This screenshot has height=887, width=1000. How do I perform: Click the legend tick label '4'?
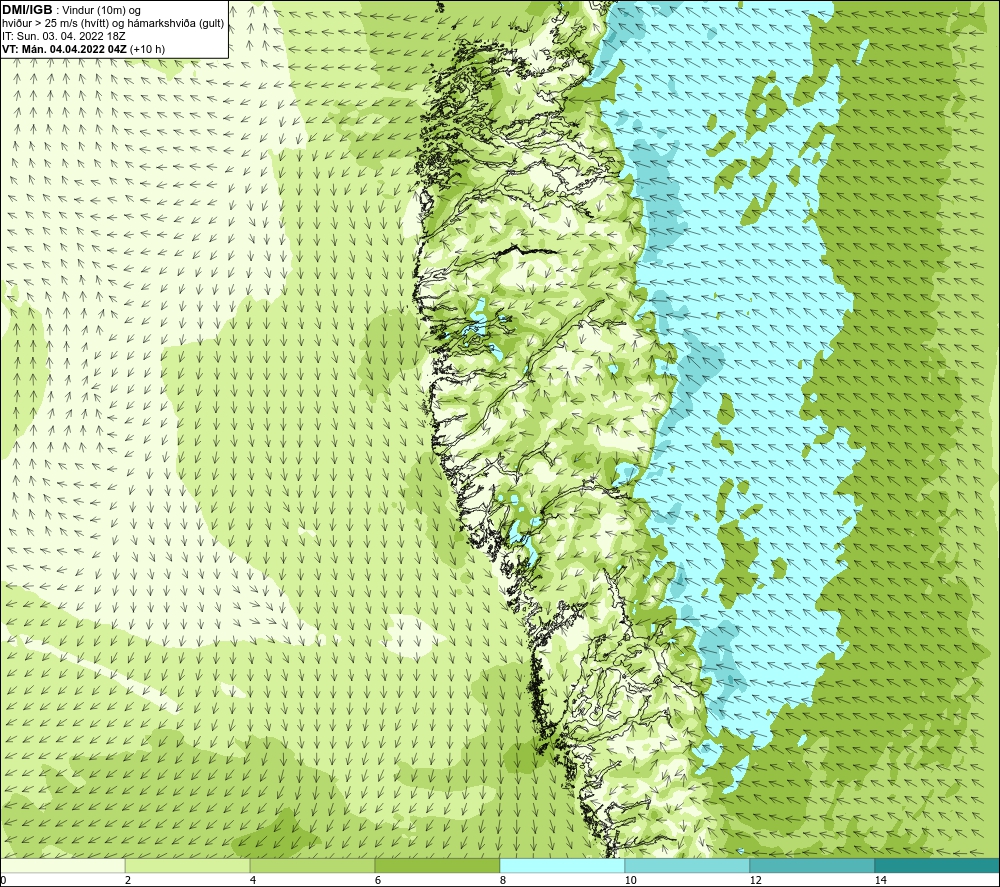coord(253,880)
